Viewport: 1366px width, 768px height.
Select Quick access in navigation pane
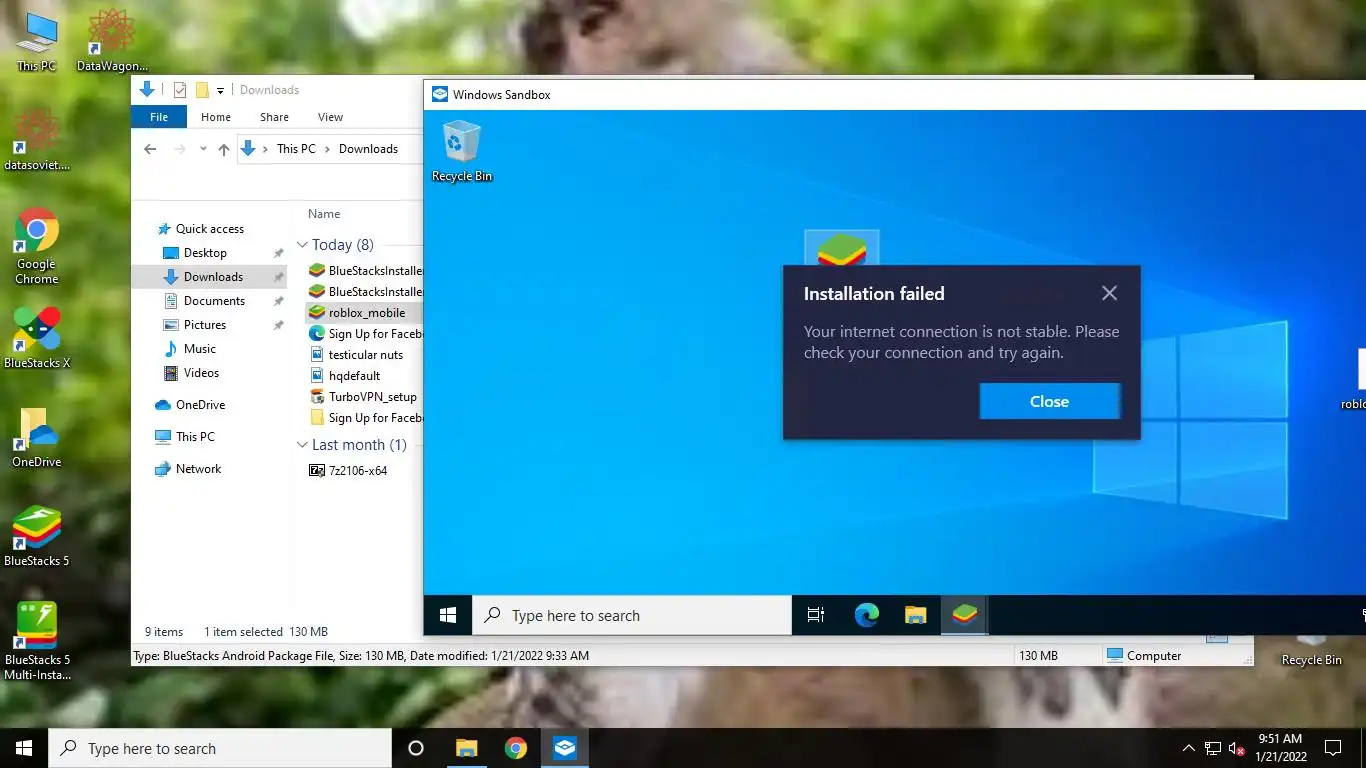click(210, 229)
